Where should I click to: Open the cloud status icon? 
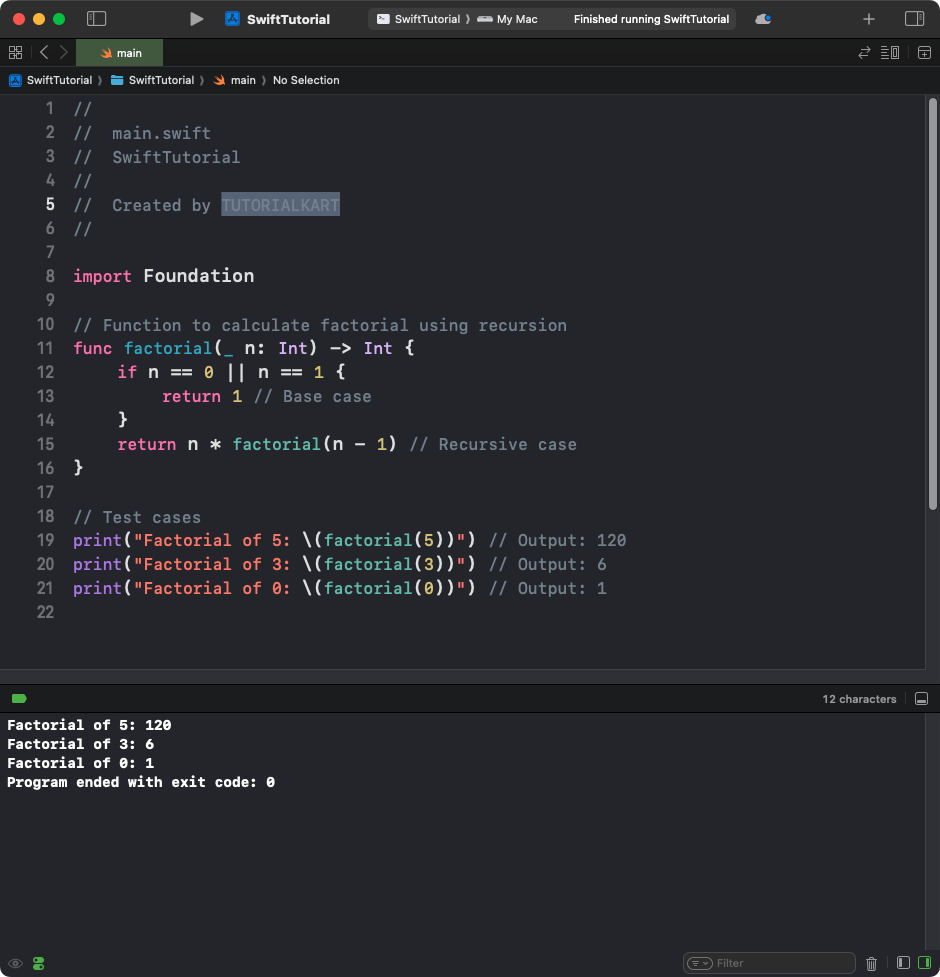(x=763, y=19)
